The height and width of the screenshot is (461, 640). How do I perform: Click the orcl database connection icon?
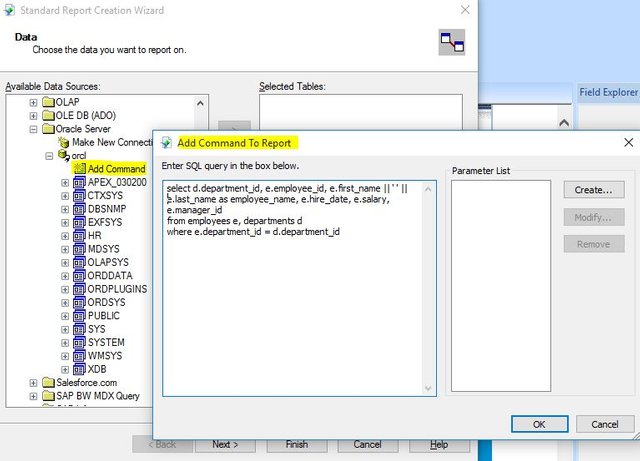[x=64, y=155]
